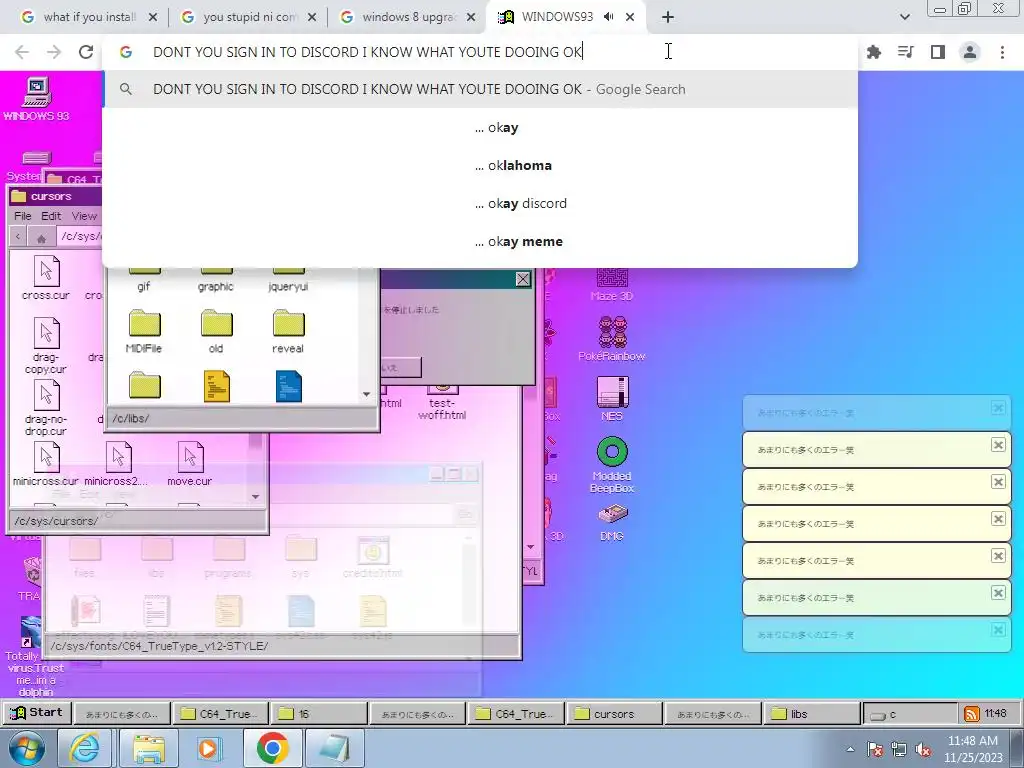Click the muted volume tray icon
Image resolution: width=1024 pixels, height=768 pixels.
(923, 750)
